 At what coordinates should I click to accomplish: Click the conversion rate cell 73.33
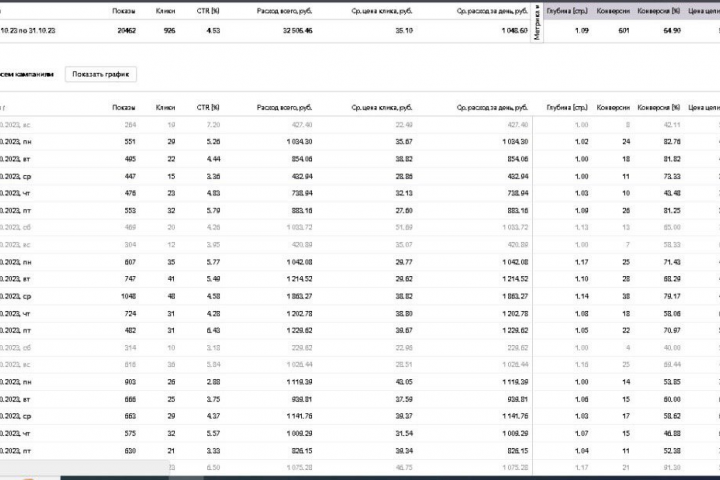pos(672,177)
